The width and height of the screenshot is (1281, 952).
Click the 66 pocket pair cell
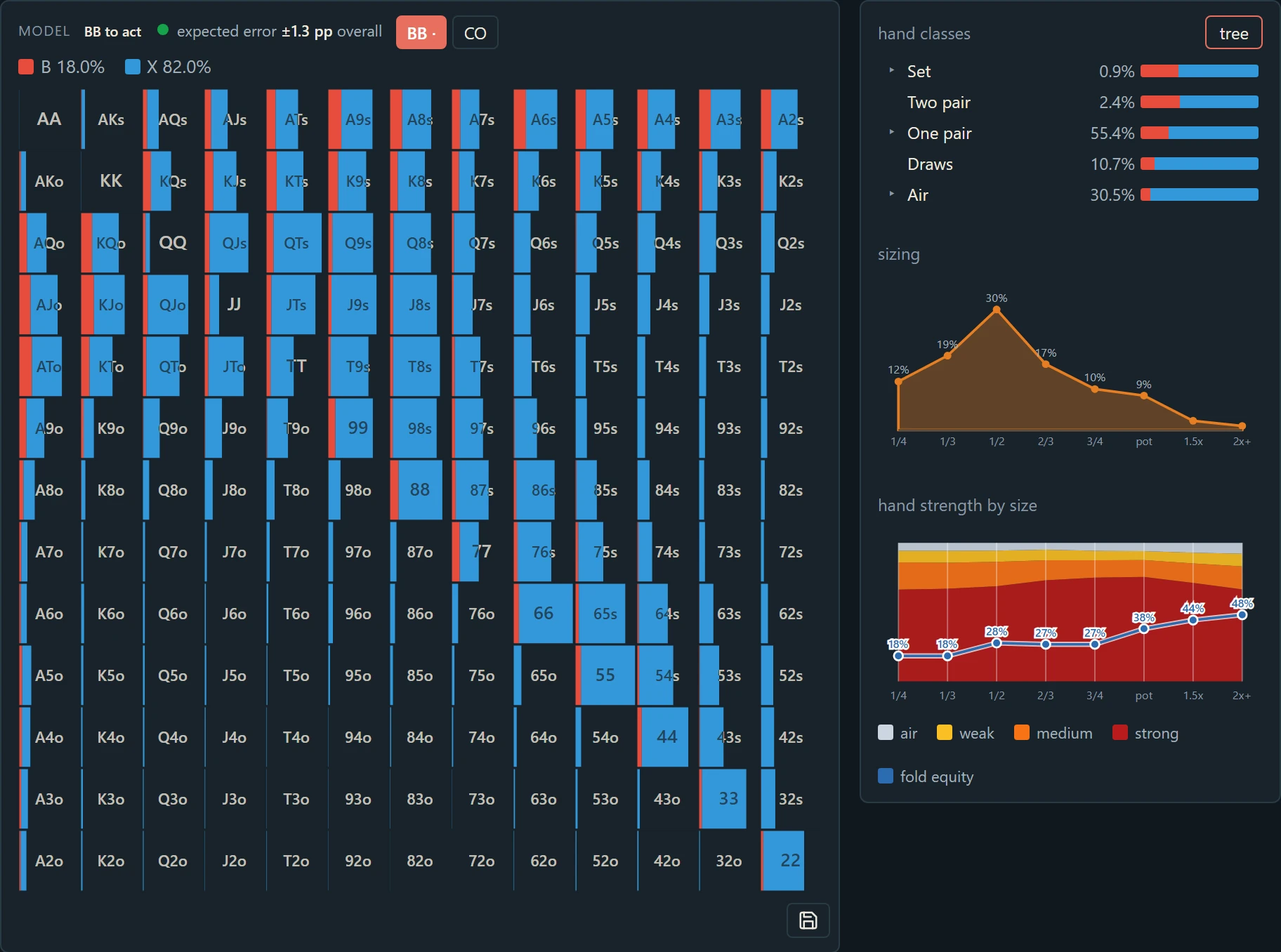544,614
